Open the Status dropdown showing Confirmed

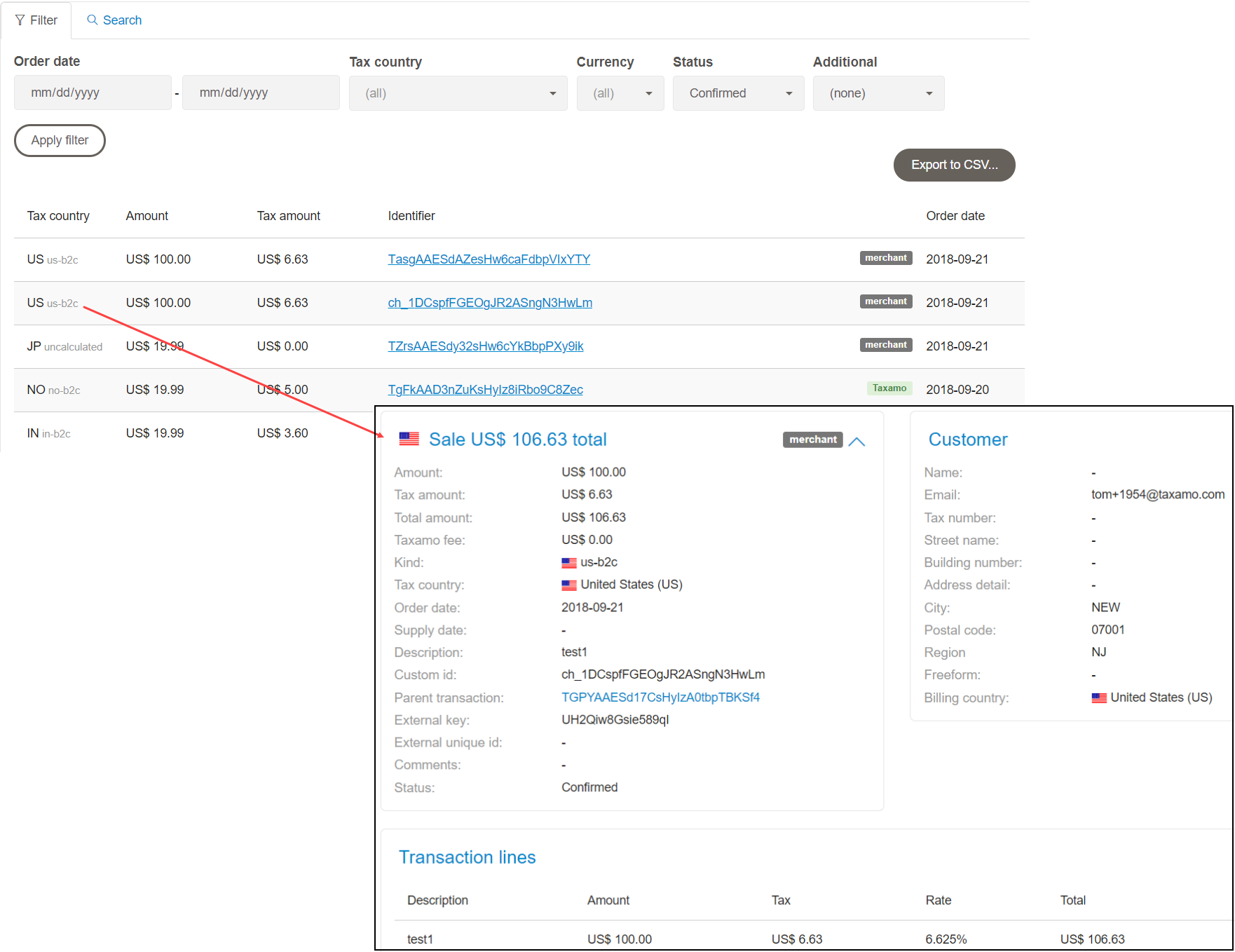(x=739, y=93)
